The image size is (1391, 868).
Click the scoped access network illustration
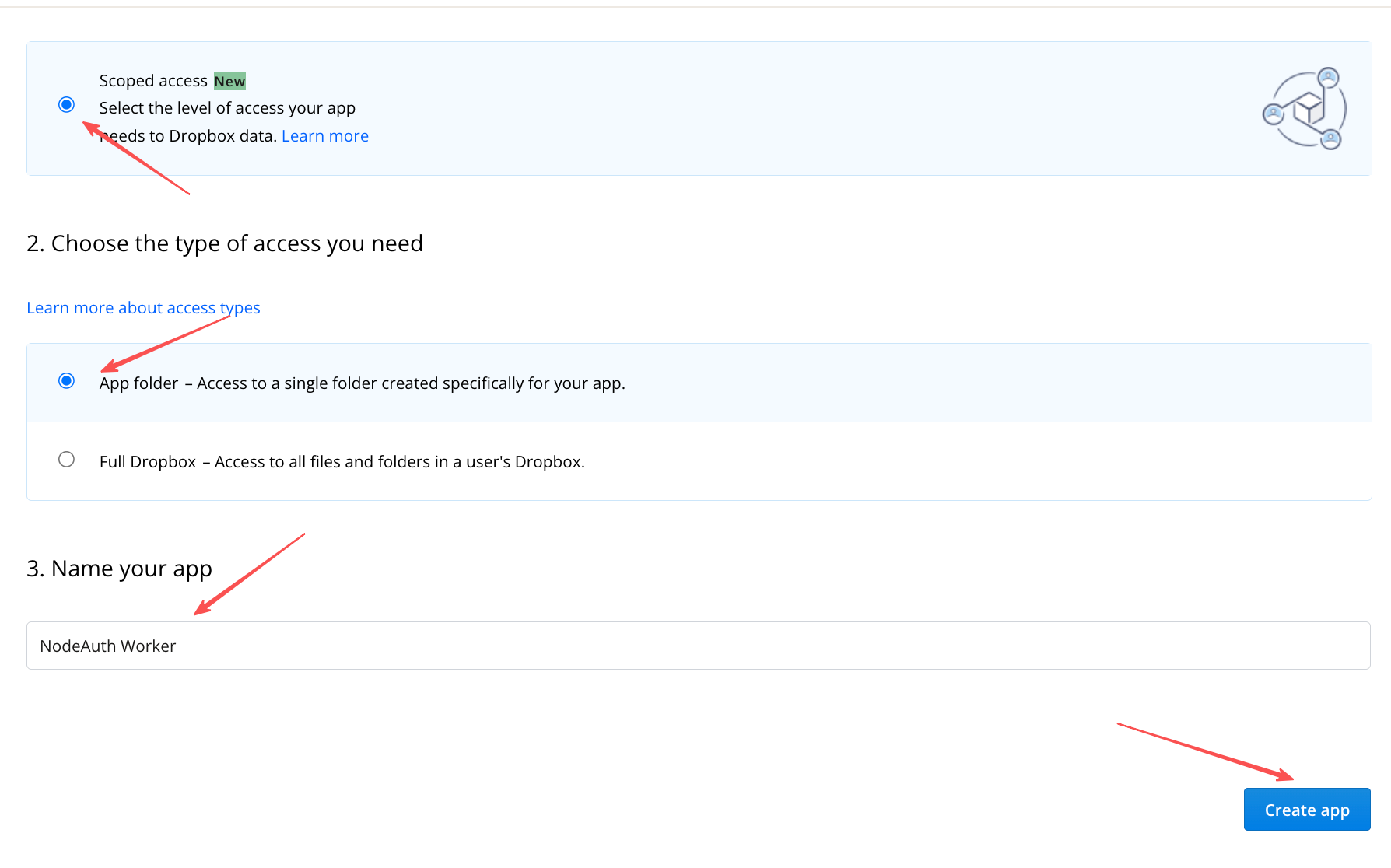(1305, 109)
